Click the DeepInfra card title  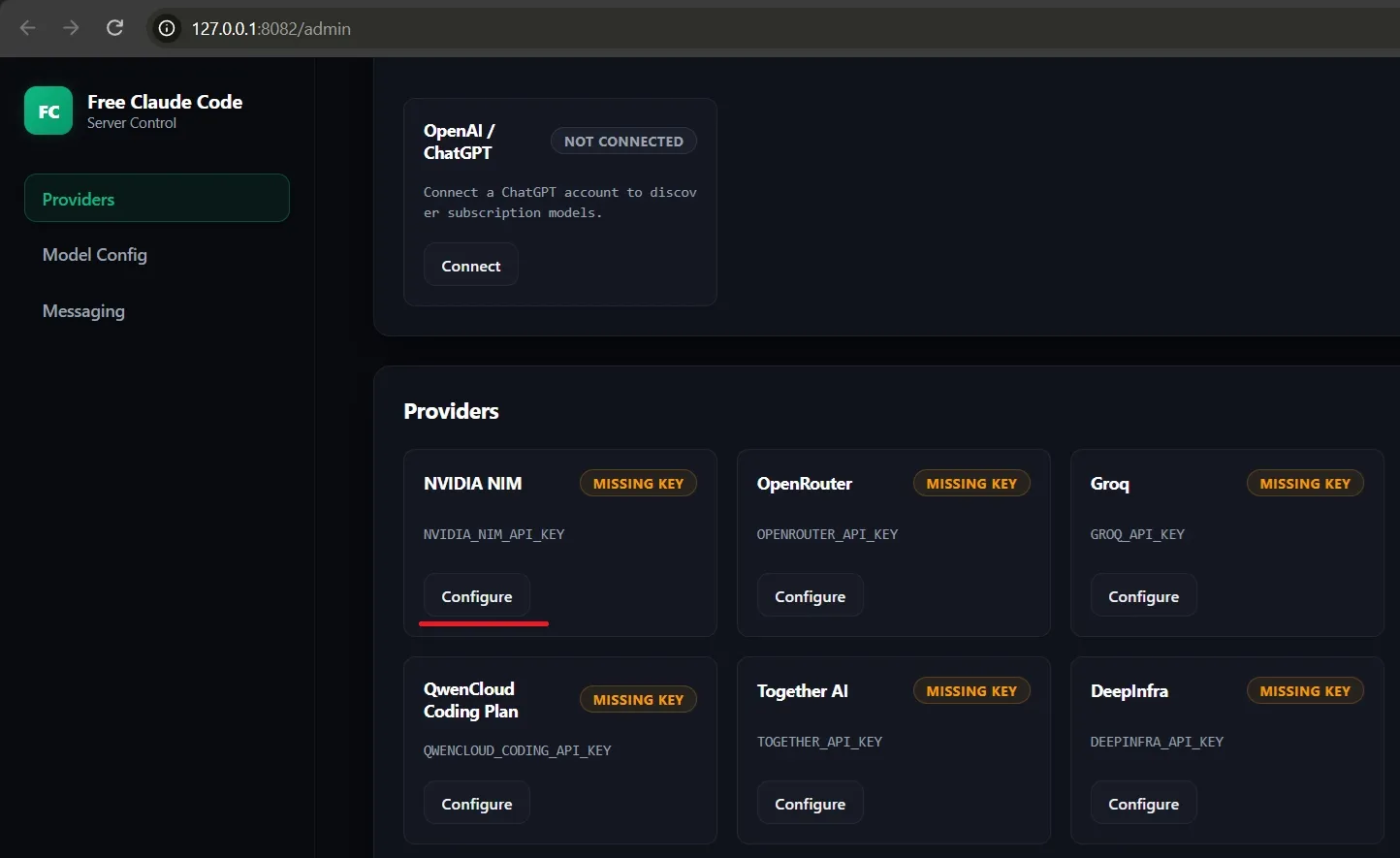pos(1130,691)
